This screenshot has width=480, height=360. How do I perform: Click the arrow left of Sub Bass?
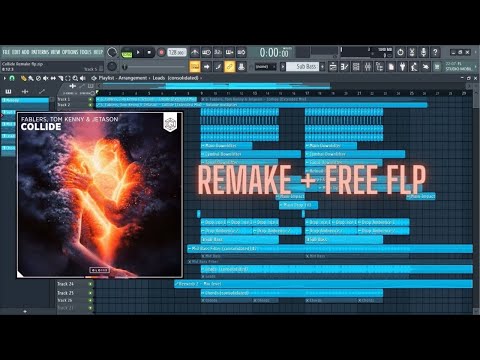click(283, 67)
